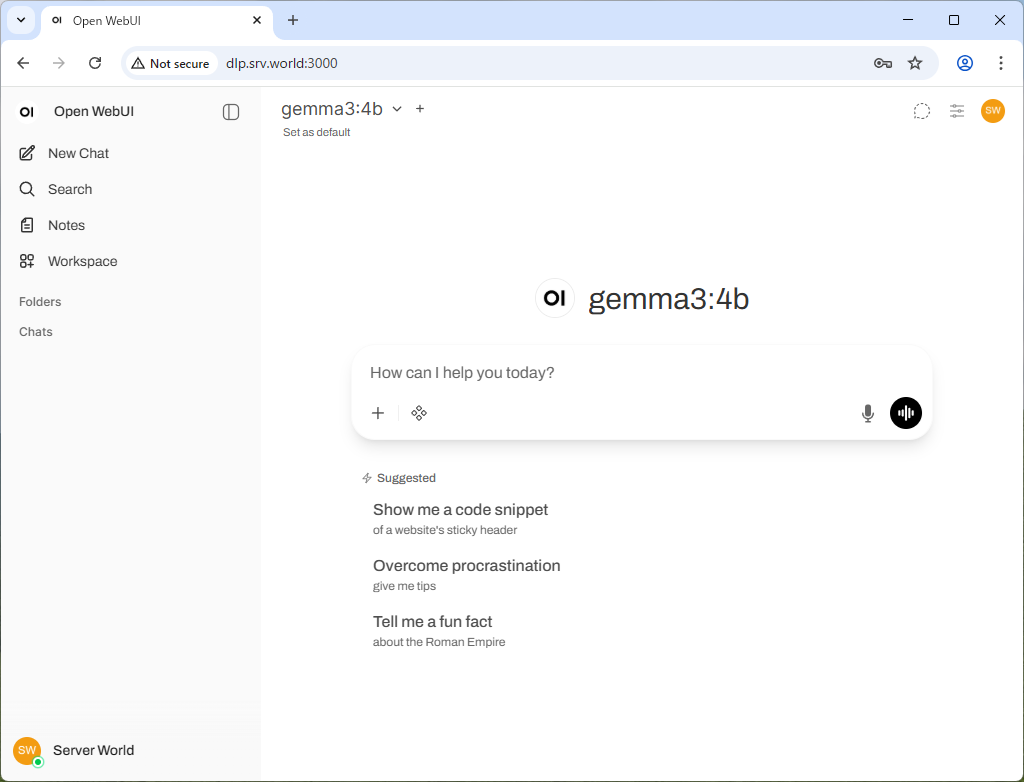
Task: Select 'Show me a code snippet' suggestion
Action: [x=460, y=518]
